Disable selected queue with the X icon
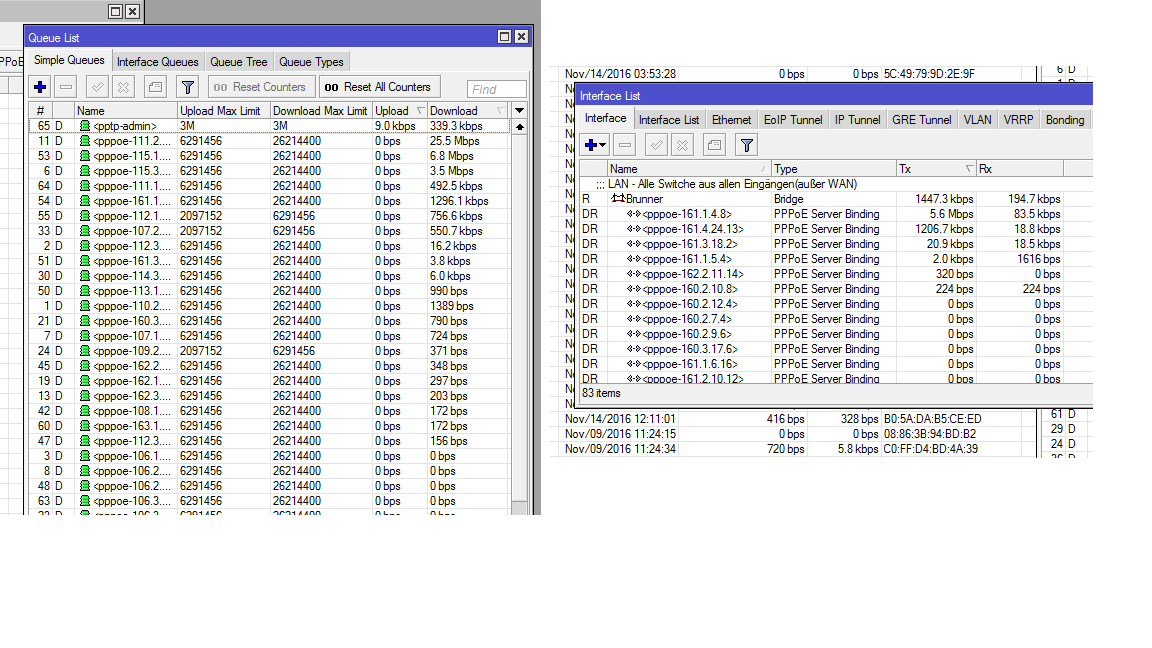The image size is (1152, 648). point(123,87)
